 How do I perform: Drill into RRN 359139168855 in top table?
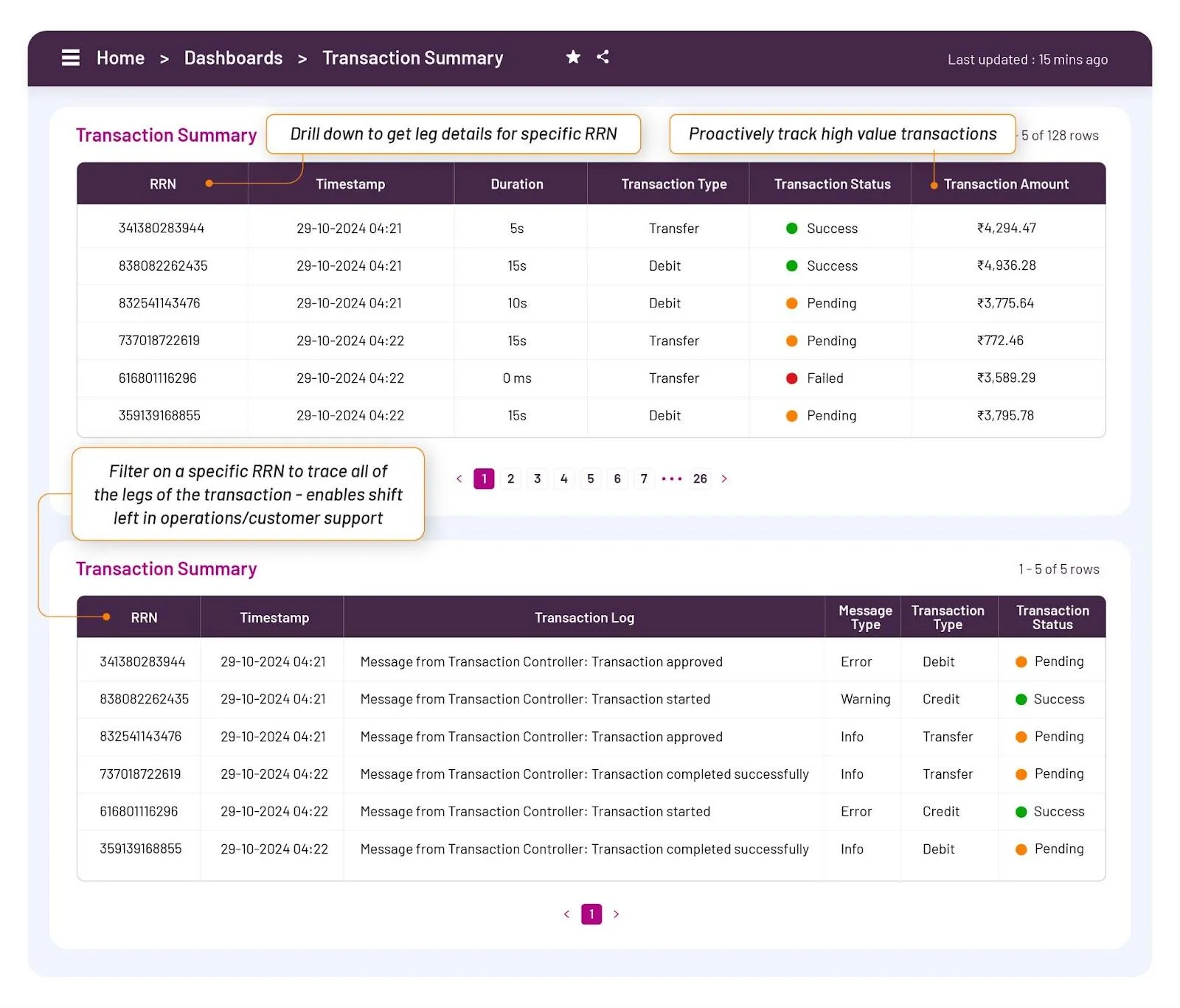[159, 416]
